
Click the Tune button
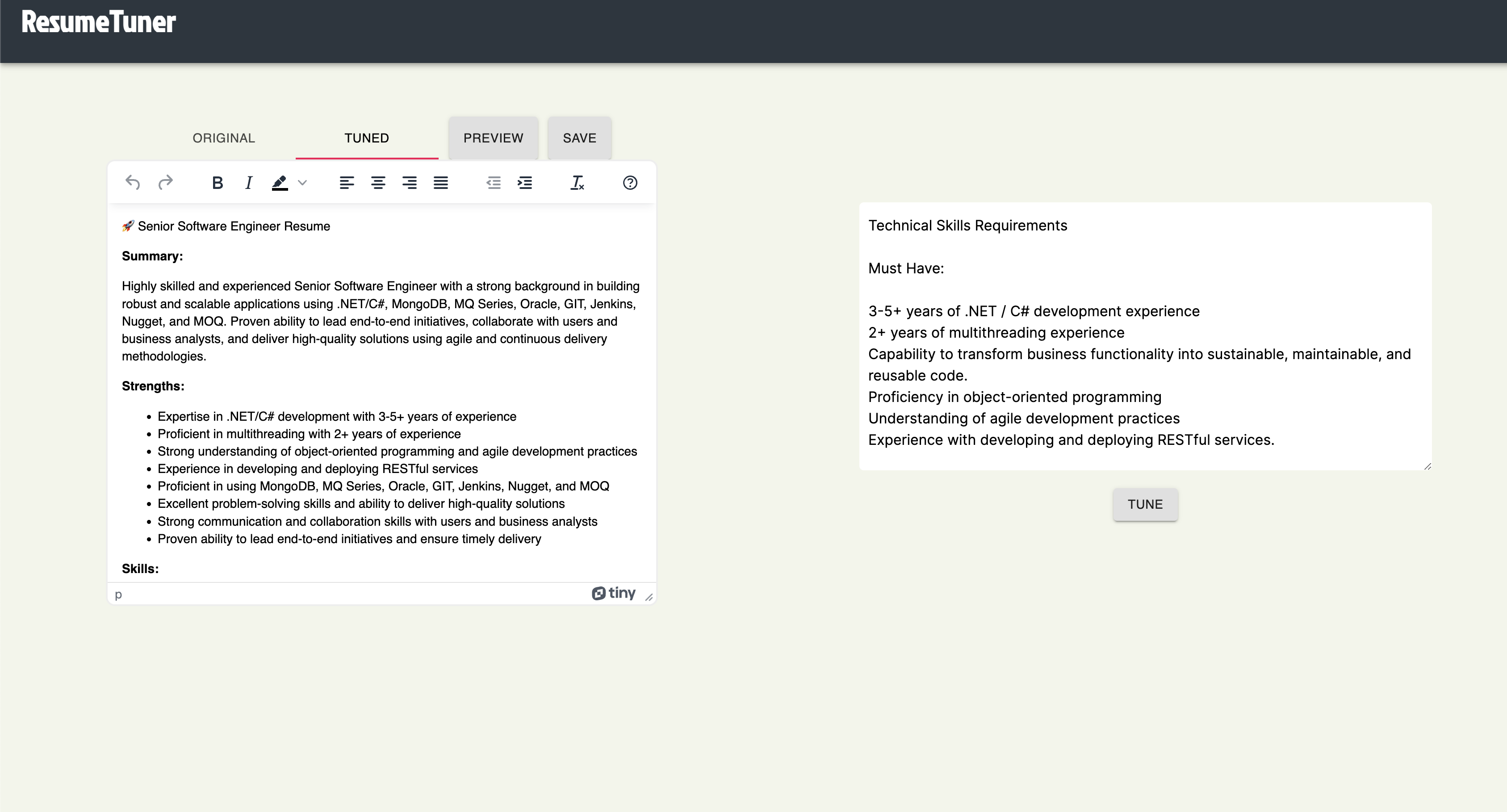(1145, 504)
